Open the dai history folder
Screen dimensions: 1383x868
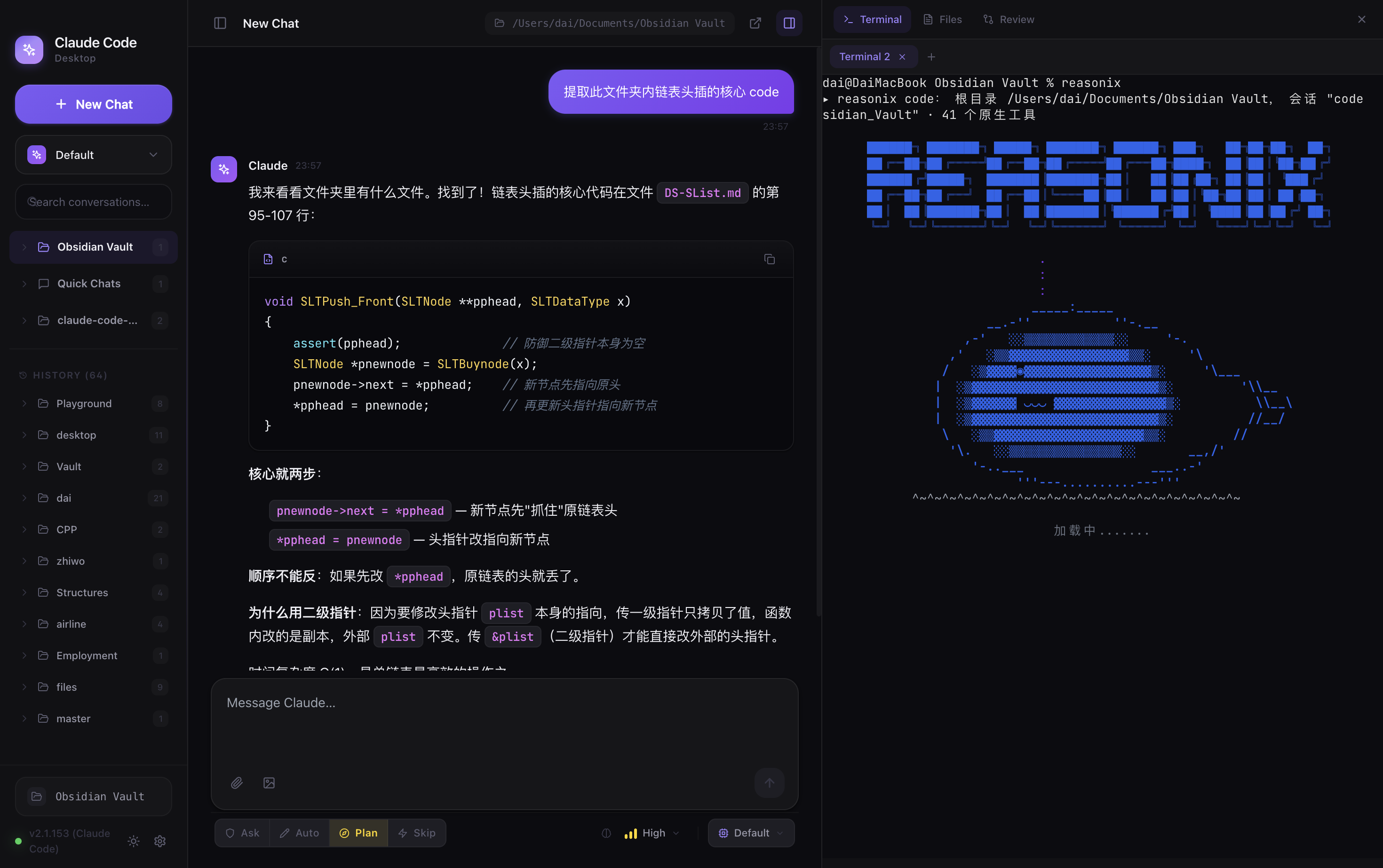pyautogui.click(x=93, y=498)
